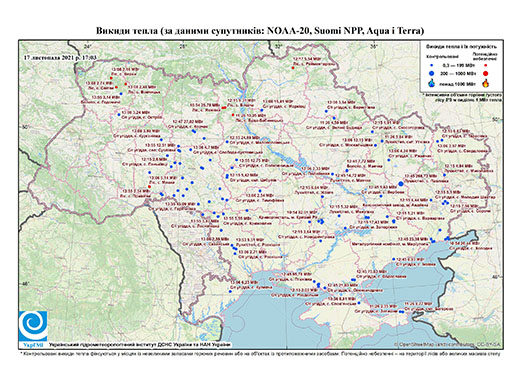
Task: Click the Викиди тепла map title
Action: 260,31
